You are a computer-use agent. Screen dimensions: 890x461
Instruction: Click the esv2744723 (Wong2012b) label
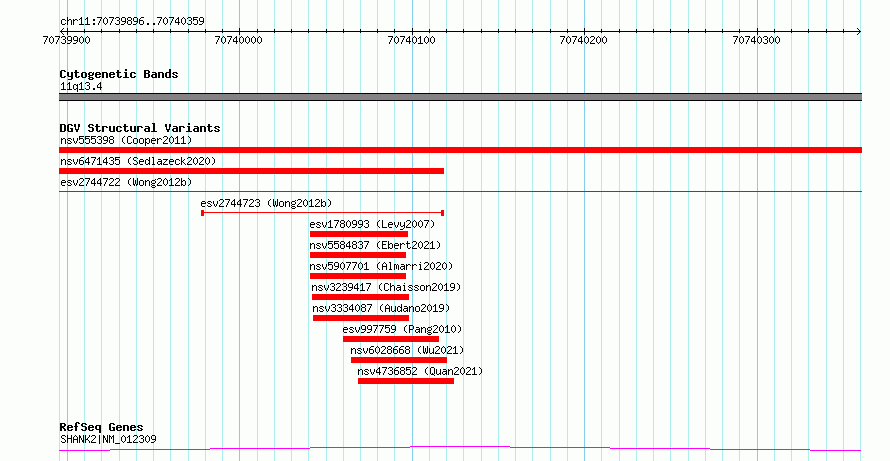[266, 203]
